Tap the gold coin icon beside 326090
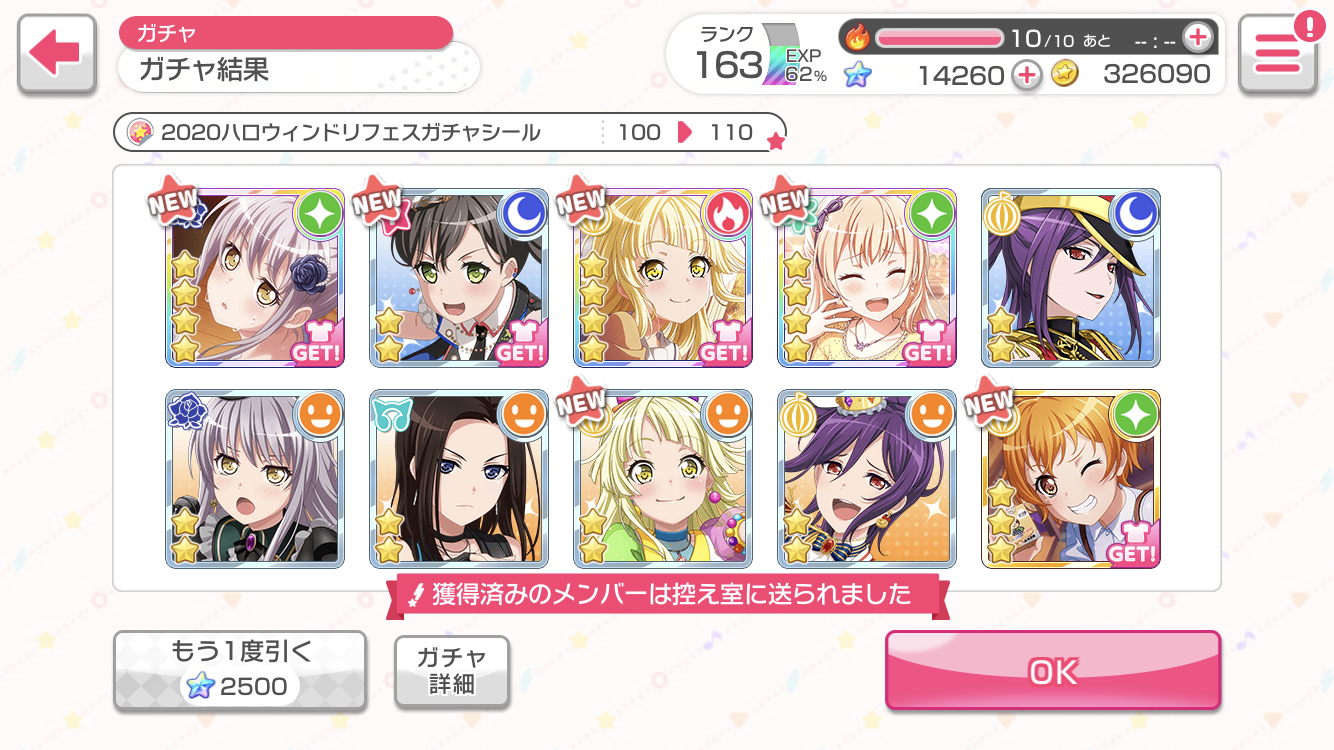This screenshot has width=1334, height=750. point(1065,74)
